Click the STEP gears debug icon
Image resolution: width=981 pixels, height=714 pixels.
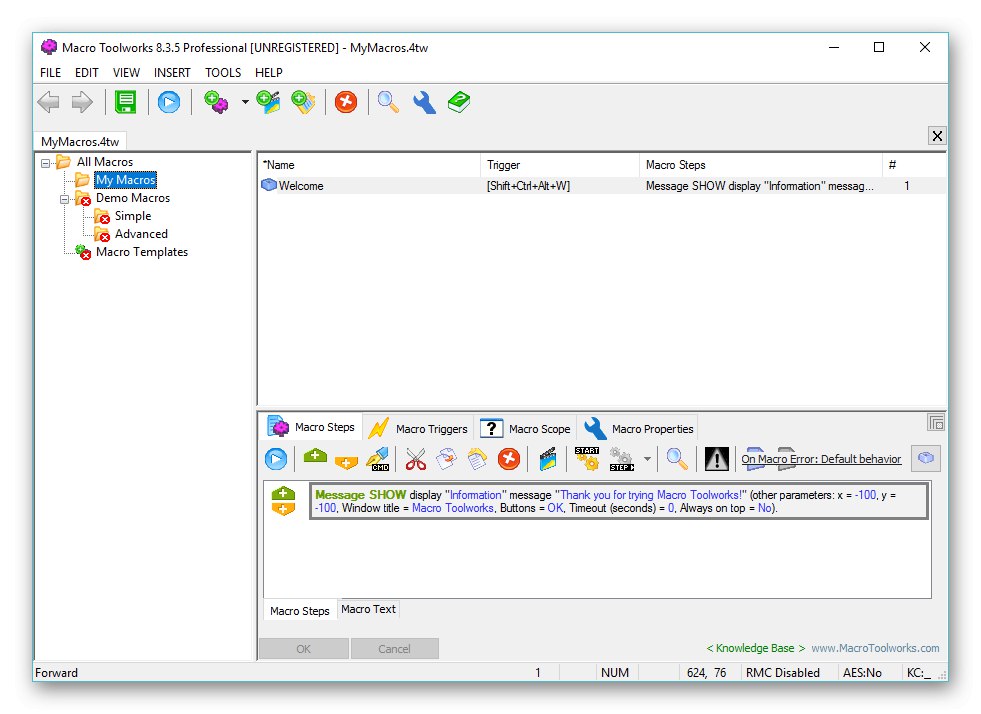(622, 459)
